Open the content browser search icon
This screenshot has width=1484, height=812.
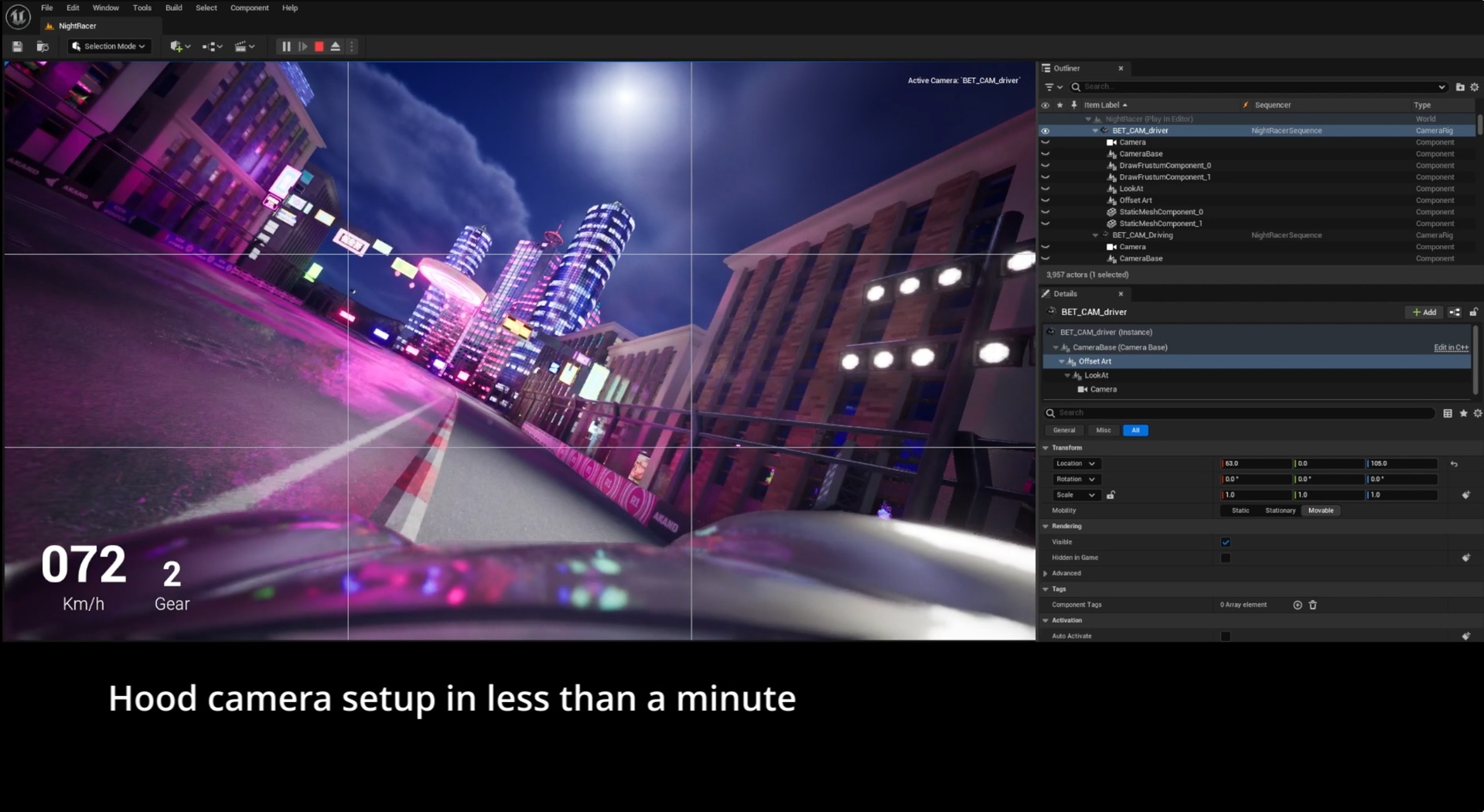click(x=43, y=46)
